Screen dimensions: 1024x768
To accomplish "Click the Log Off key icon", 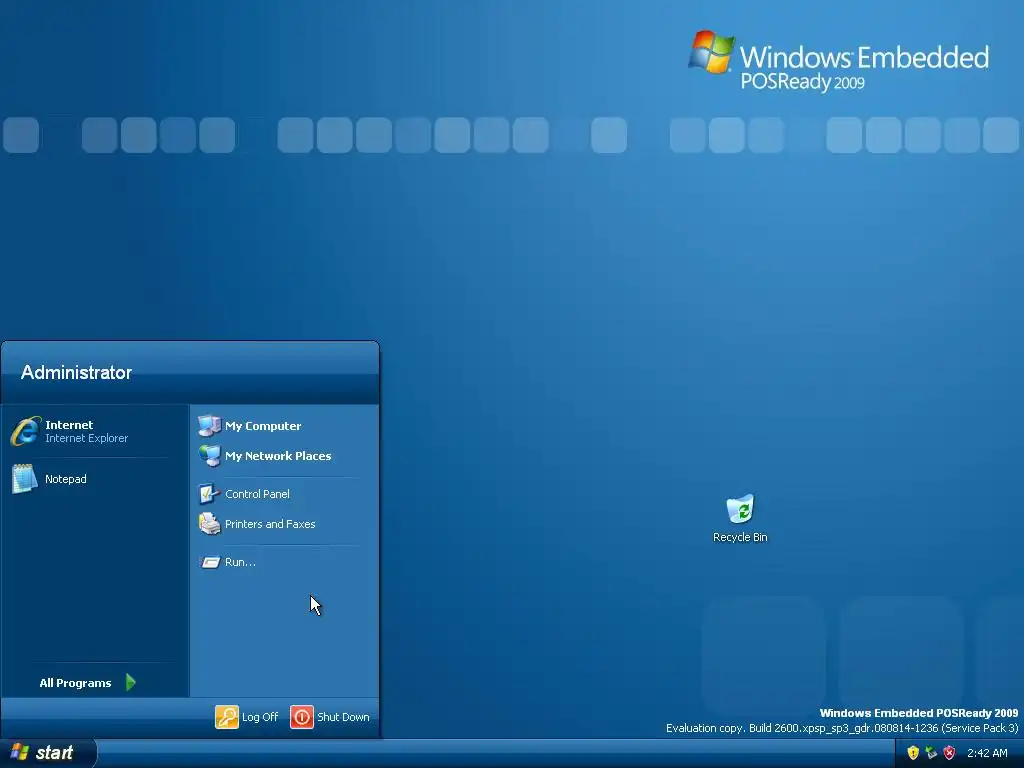I will 227,716.
